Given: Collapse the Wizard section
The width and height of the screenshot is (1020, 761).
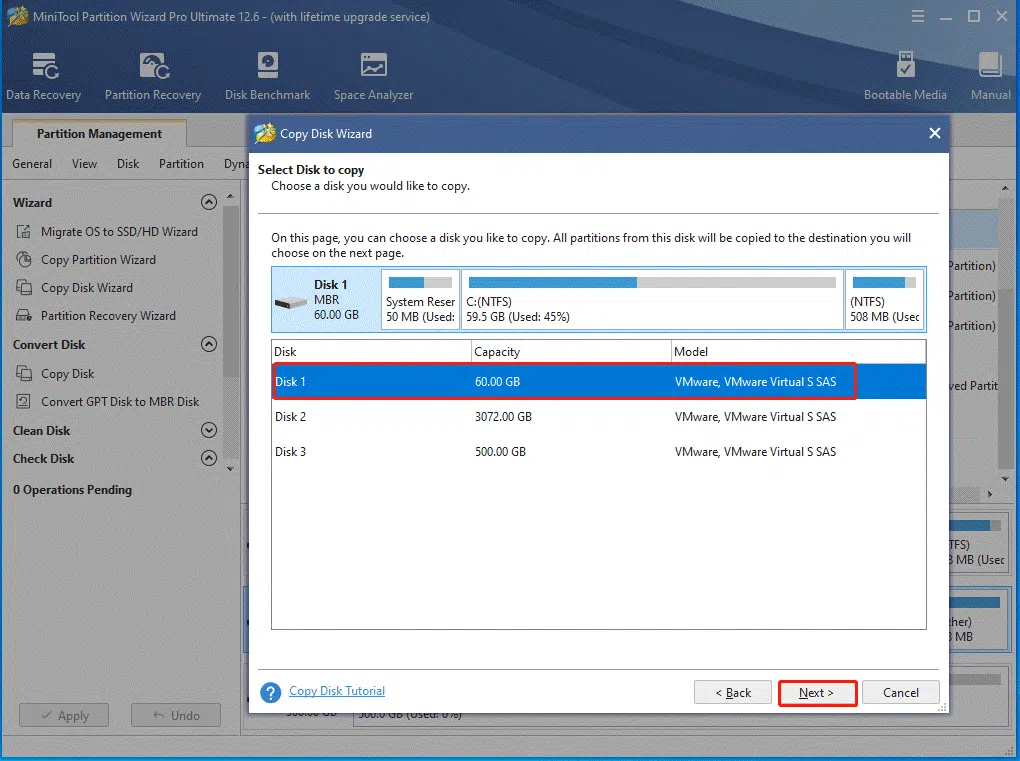Looking at the screenshot, I should click(209, 201).
